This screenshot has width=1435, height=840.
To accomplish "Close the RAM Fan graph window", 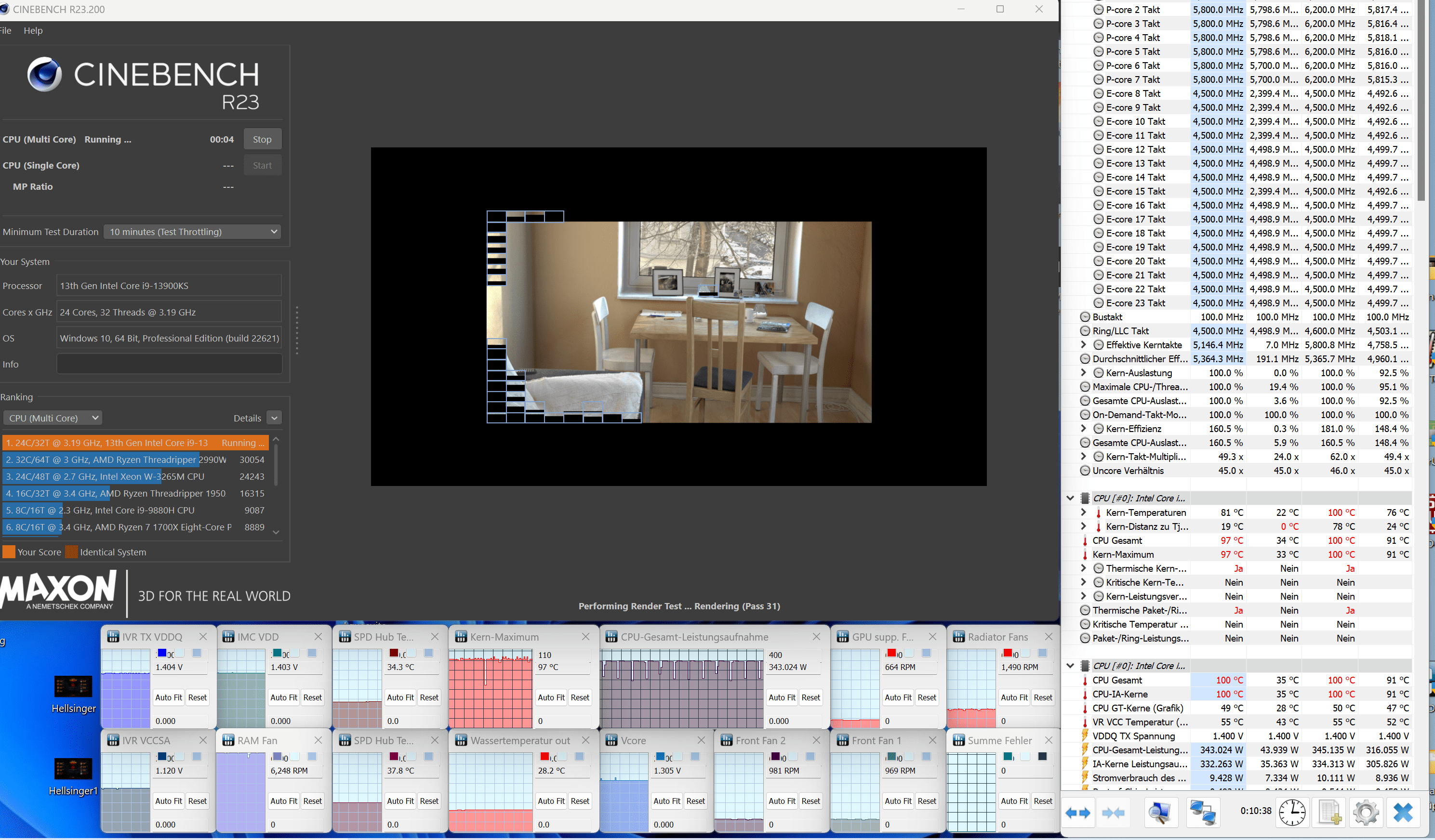I will coord(319,740).
